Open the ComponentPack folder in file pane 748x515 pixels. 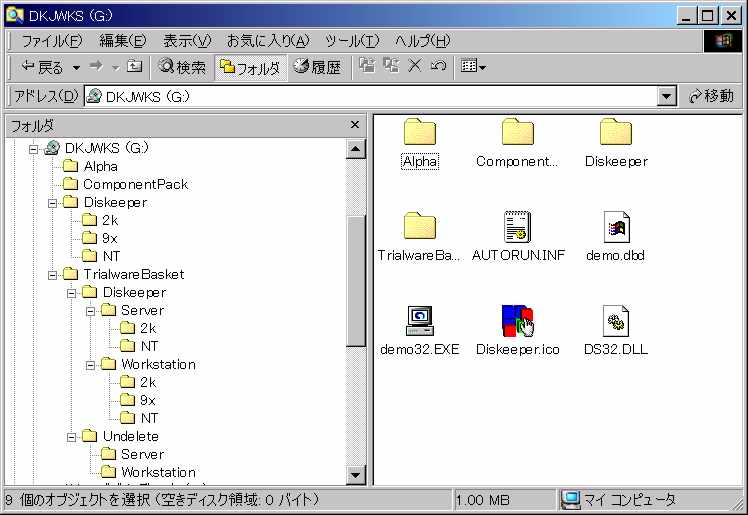click(518, 132)
